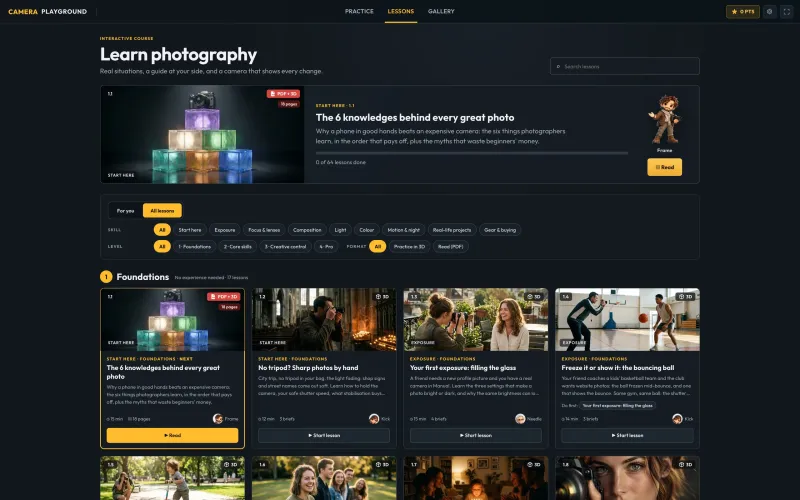Click the Frame guide character in hero banner

coord(664,119)
